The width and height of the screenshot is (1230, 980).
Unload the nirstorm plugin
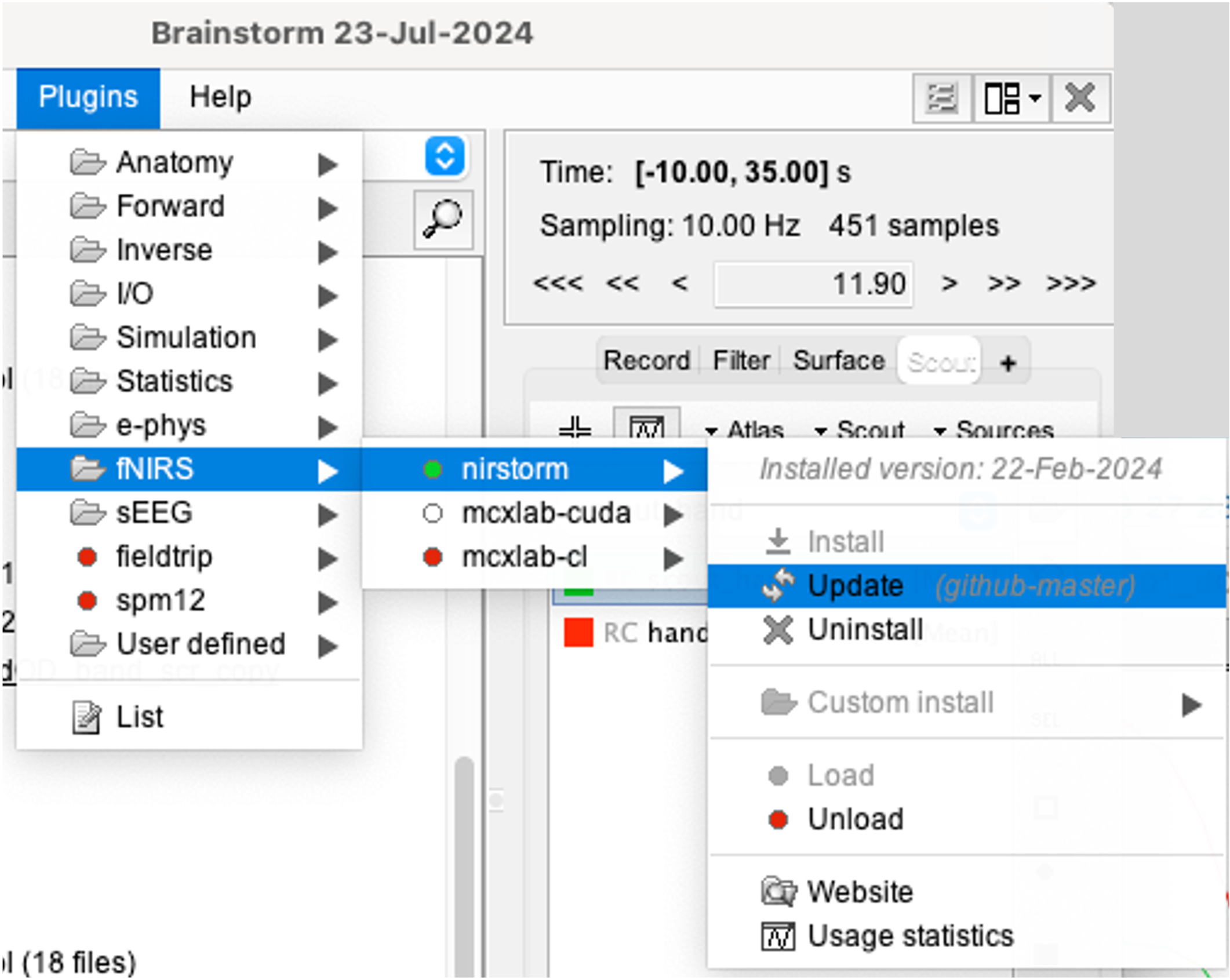(x=854, y=819)
